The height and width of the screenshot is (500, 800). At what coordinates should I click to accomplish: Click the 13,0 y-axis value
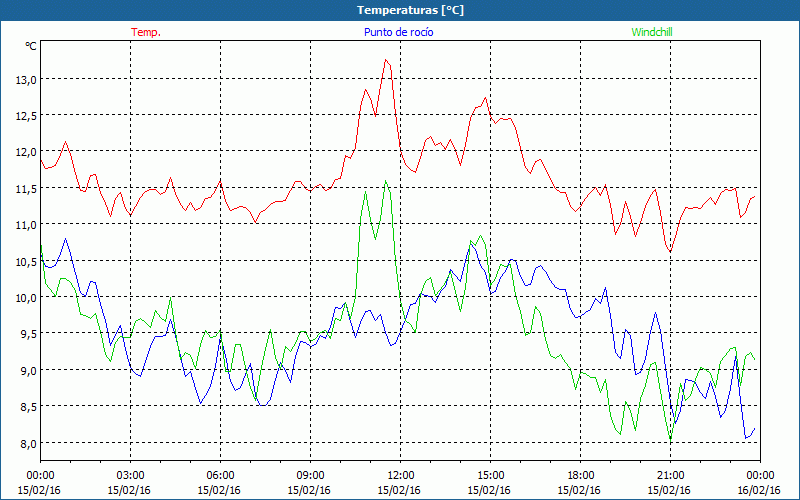[28, 80]
